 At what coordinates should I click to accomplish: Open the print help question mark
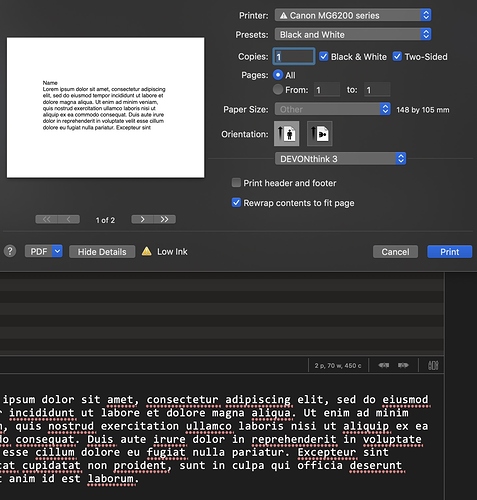[10, 251]
